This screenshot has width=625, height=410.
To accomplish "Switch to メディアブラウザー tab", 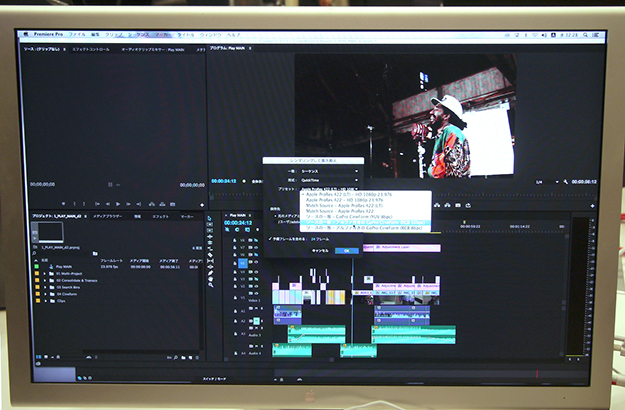I will pyautogui.click(x=107, y=216).
